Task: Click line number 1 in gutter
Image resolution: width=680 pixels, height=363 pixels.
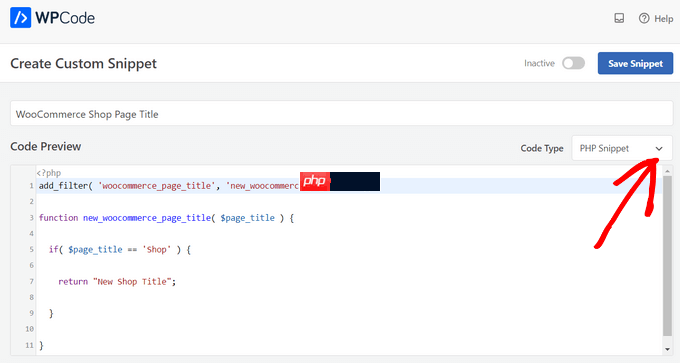Action: point(31,186)
